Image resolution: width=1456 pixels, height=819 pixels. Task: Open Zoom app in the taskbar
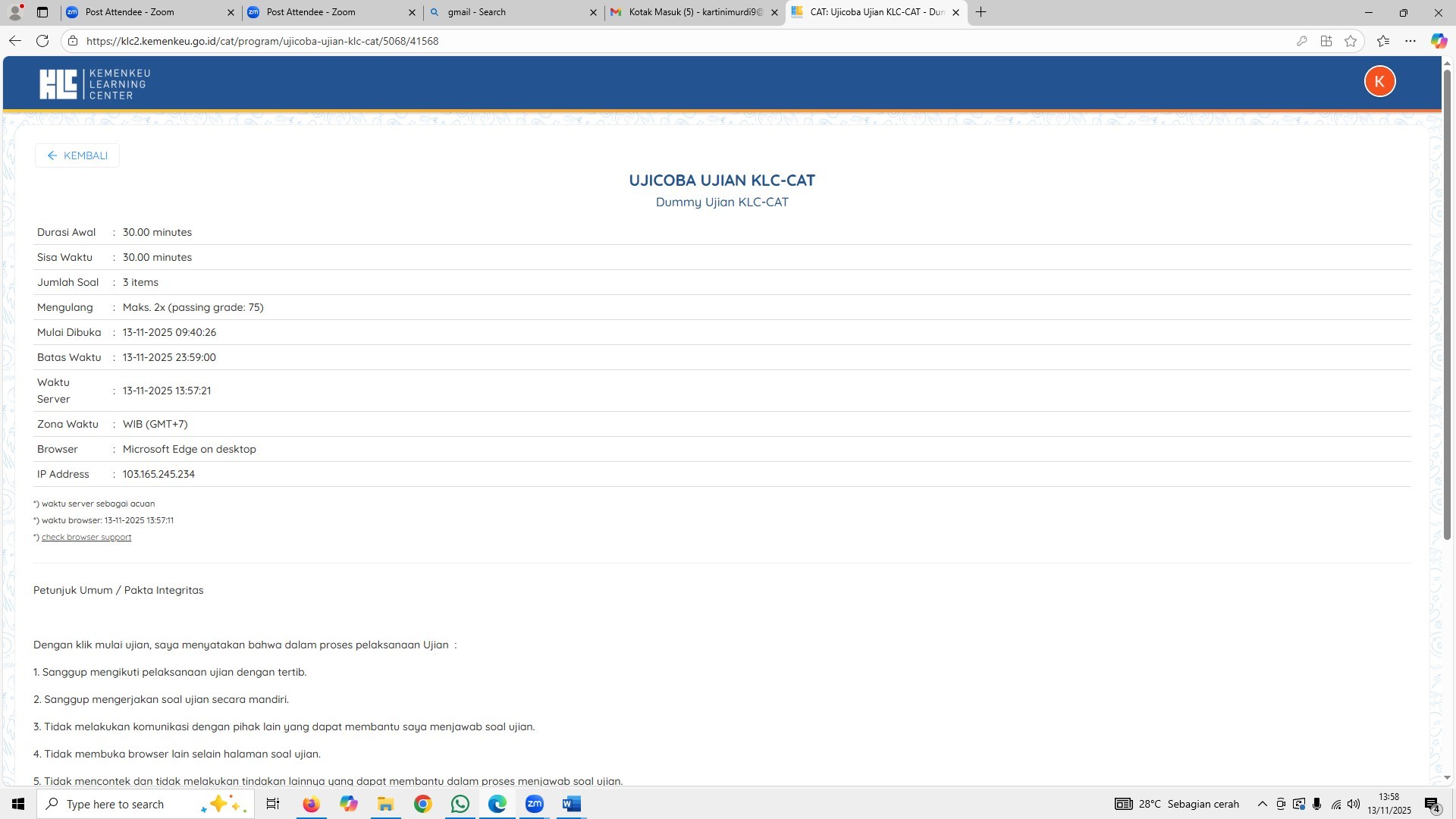(x=534, y=804)
